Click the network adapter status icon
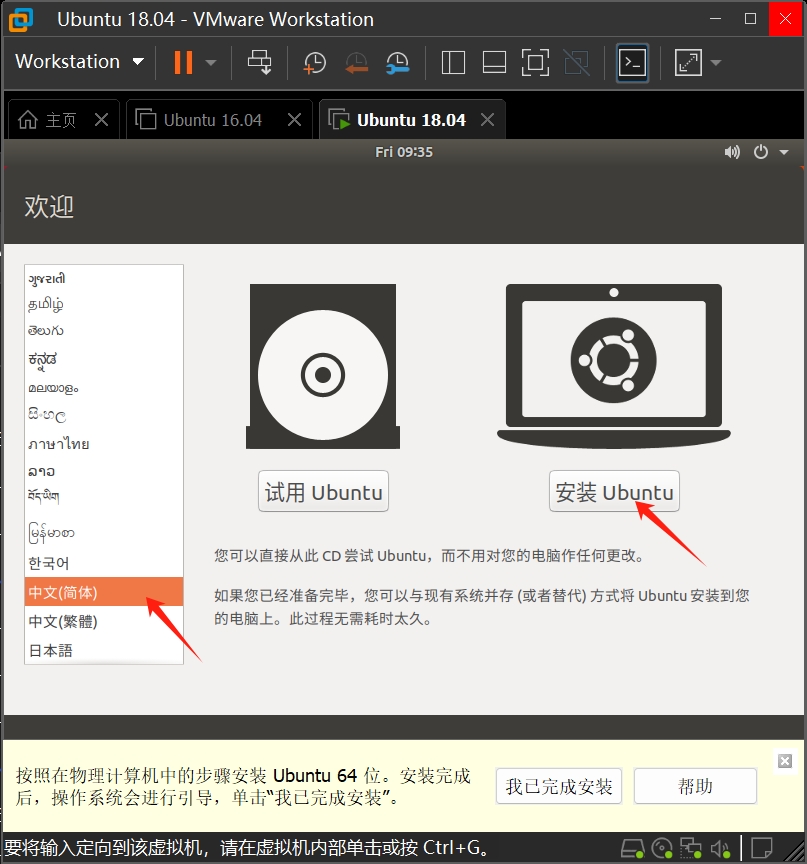 click(x=690, y=848)
